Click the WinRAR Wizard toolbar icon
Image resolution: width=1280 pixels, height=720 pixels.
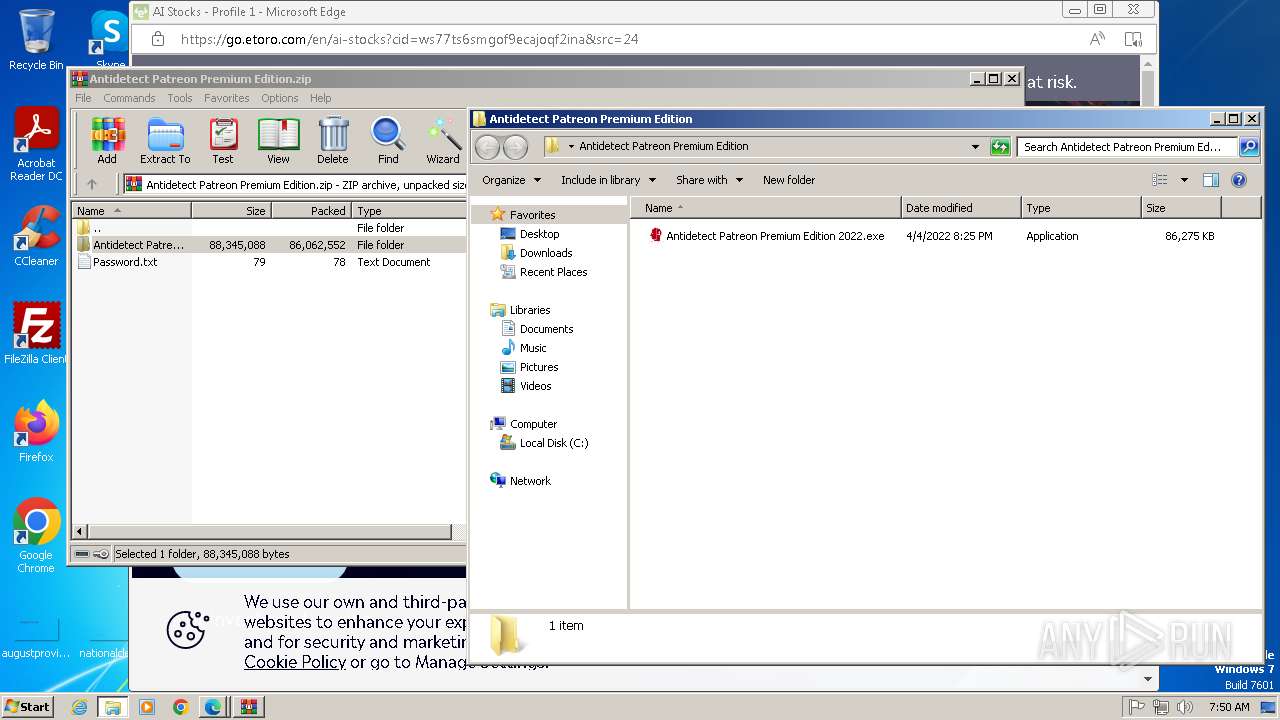pos(443,141)
